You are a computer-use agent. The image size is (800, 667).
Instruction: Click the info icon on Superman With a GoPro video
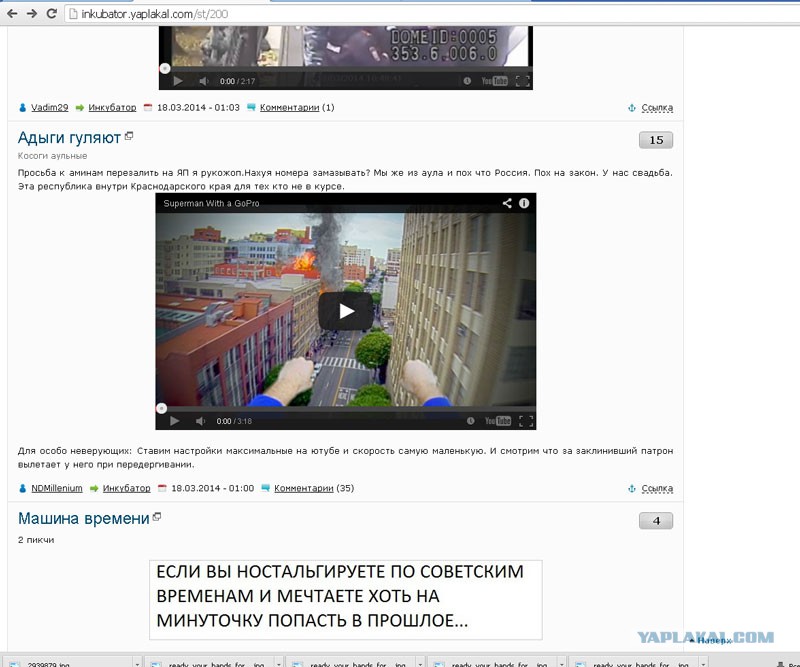click(524, 203)
